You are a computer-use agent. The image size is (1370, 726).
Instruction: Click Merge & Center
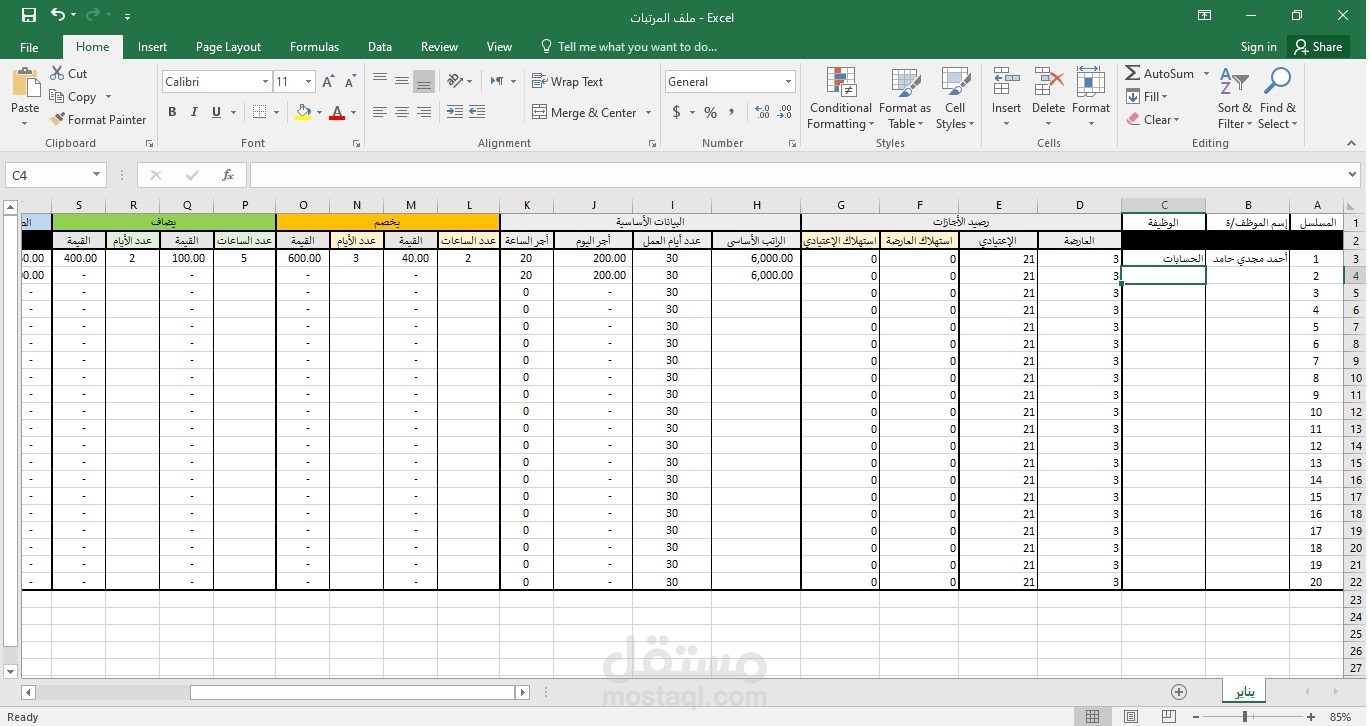pos(585,113)
